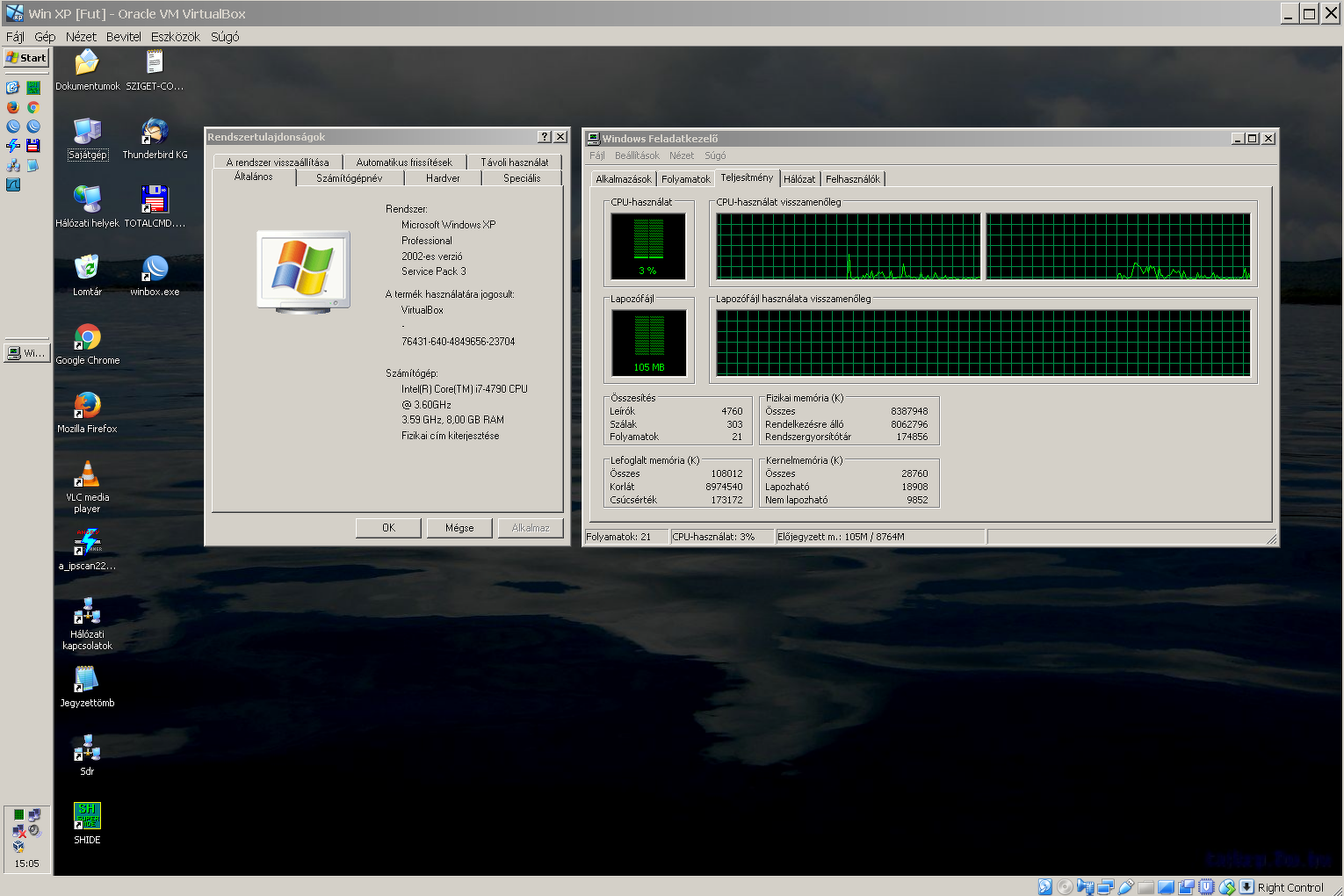The width and height of the screenshot is (1344, 896).
Task: Click the Microsoft Windows XP system text
Action: (449, 225)
